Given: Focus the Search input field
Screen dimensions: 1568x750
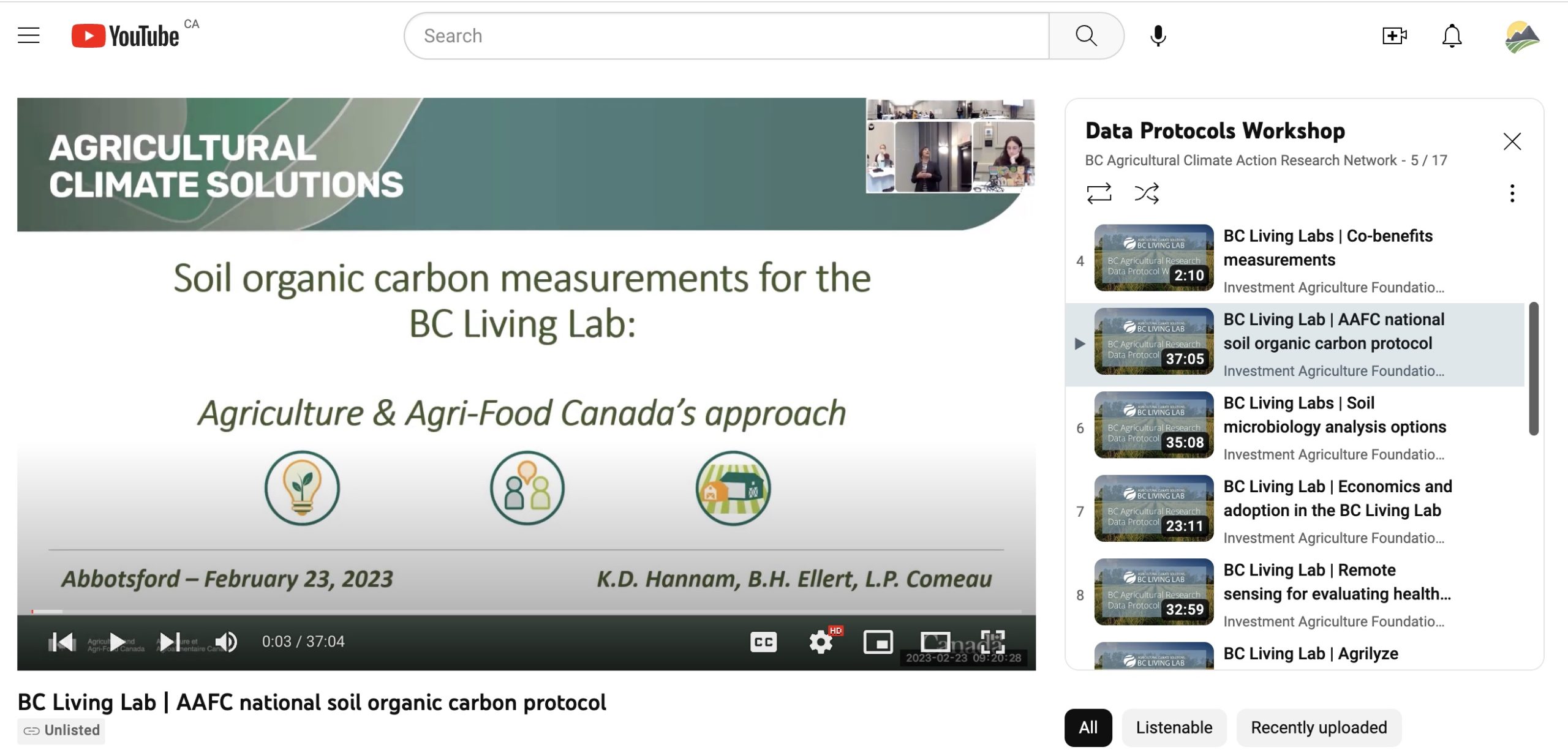Looking at the screenshot, I should coord(726,36).
